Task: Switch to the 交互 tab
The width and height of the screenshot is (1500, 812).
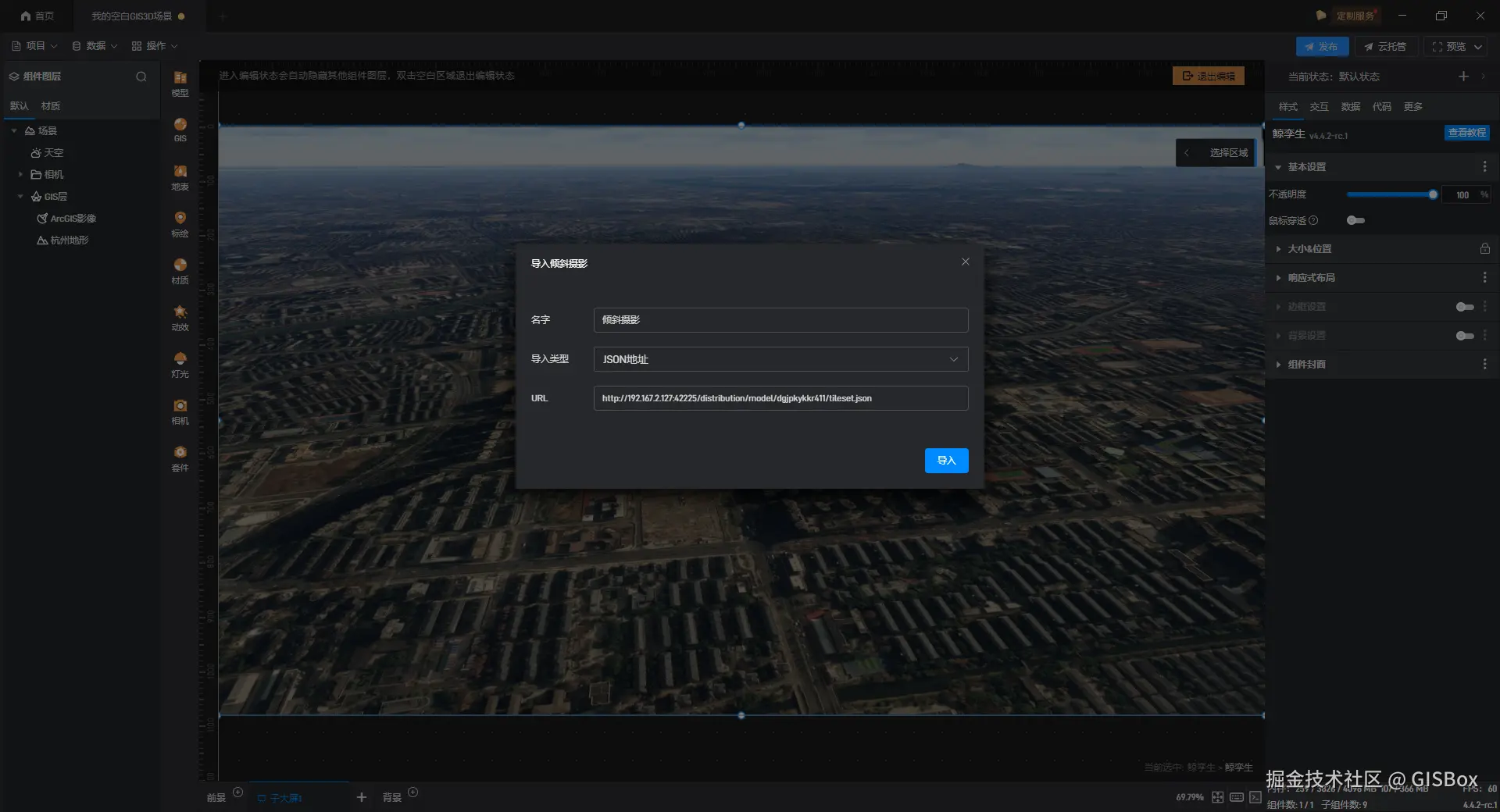Action: coord(1319,107)
